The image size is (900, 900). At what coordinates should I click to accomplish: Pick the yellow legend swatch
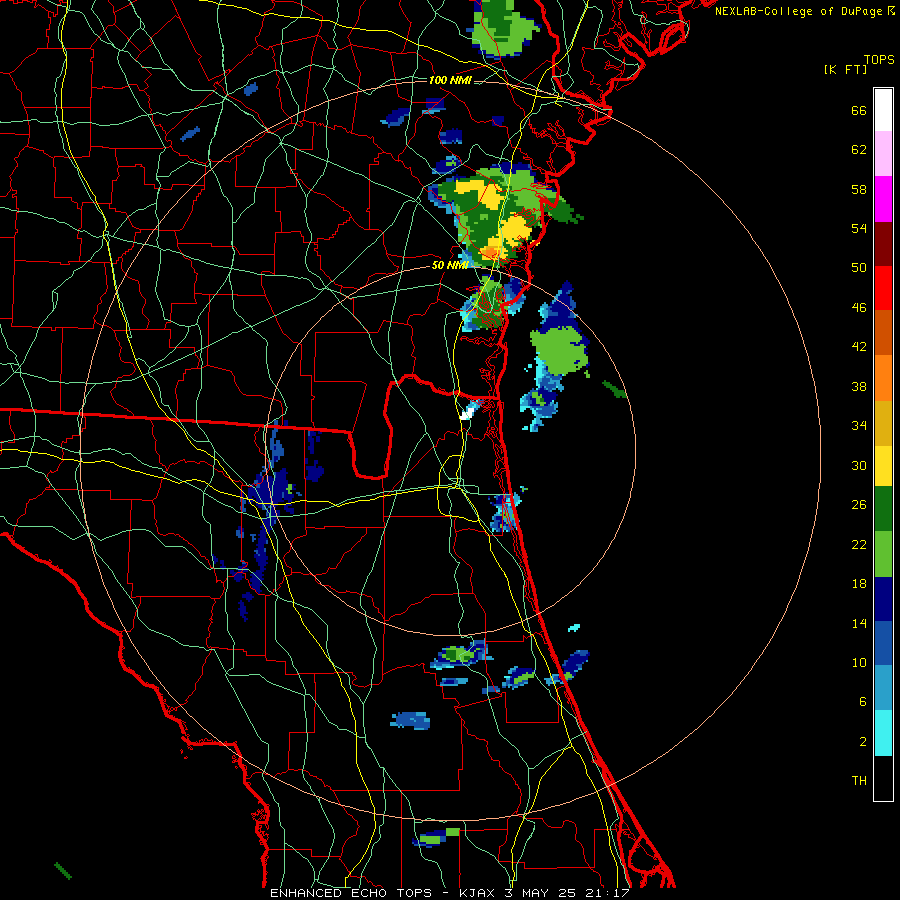[883, 466]
